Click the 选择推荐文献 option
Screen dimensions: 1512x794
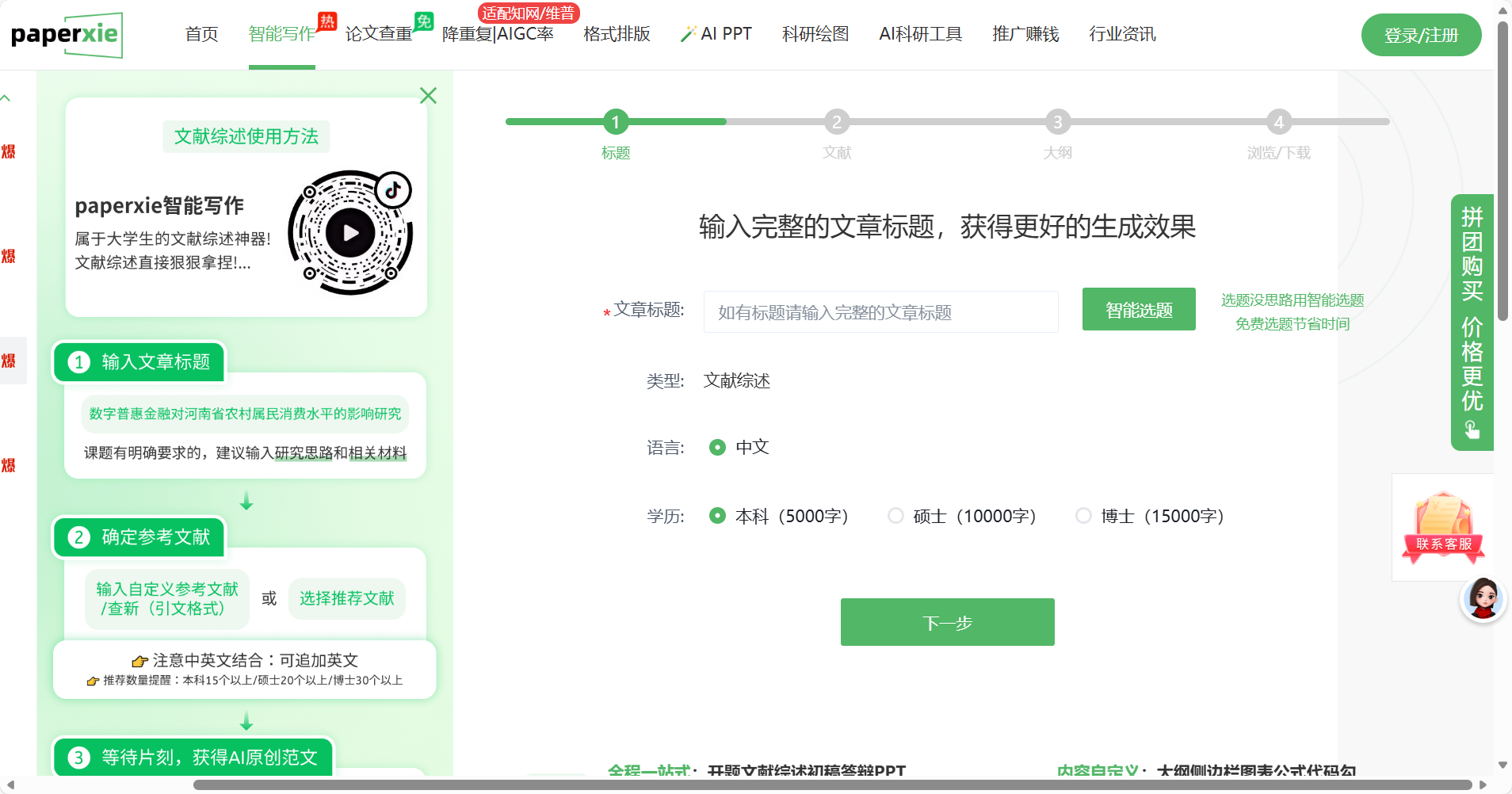click(x=347, y=598)
